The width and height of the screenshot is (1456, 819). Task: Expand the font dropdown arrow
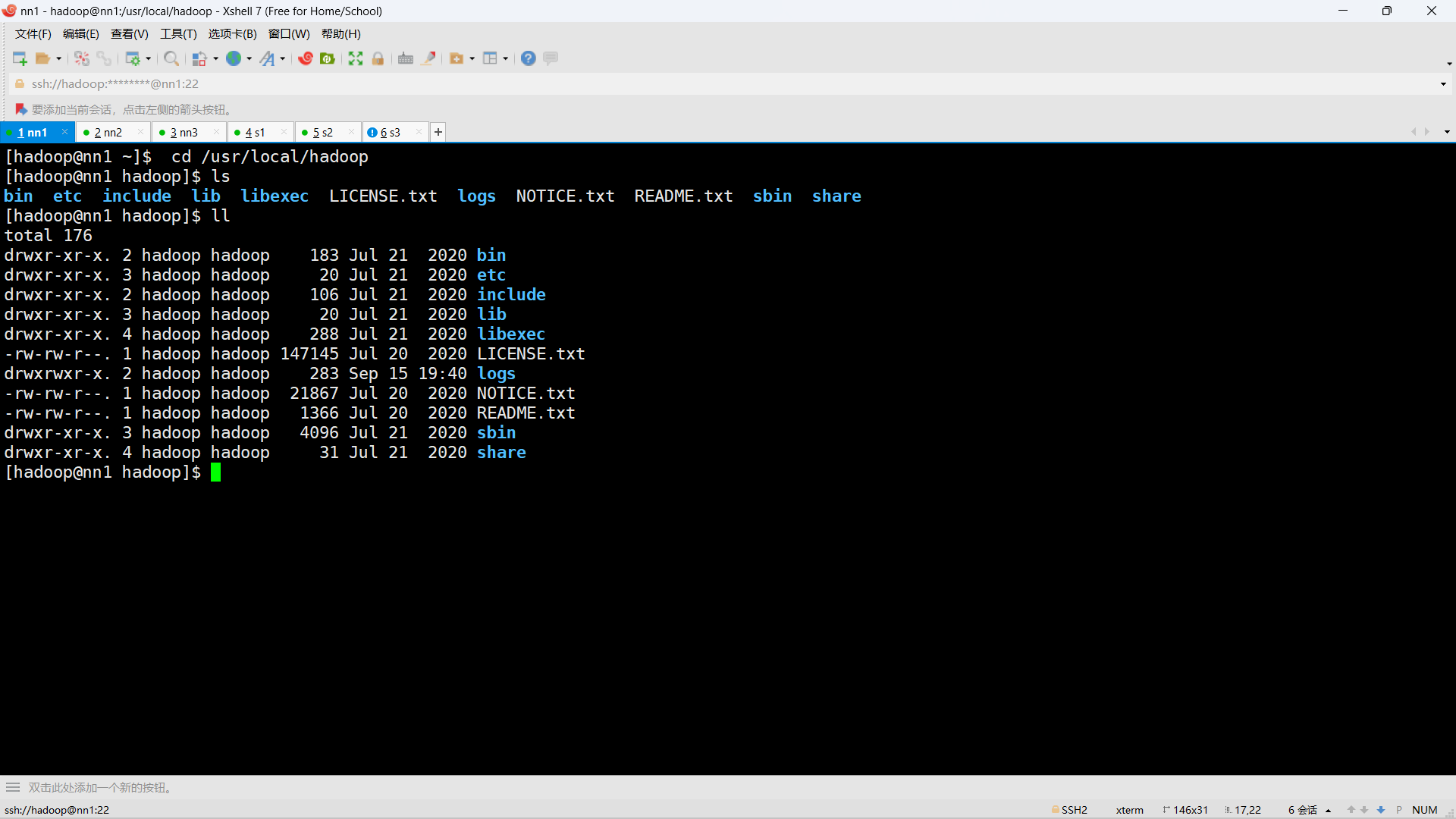(283, 58)
